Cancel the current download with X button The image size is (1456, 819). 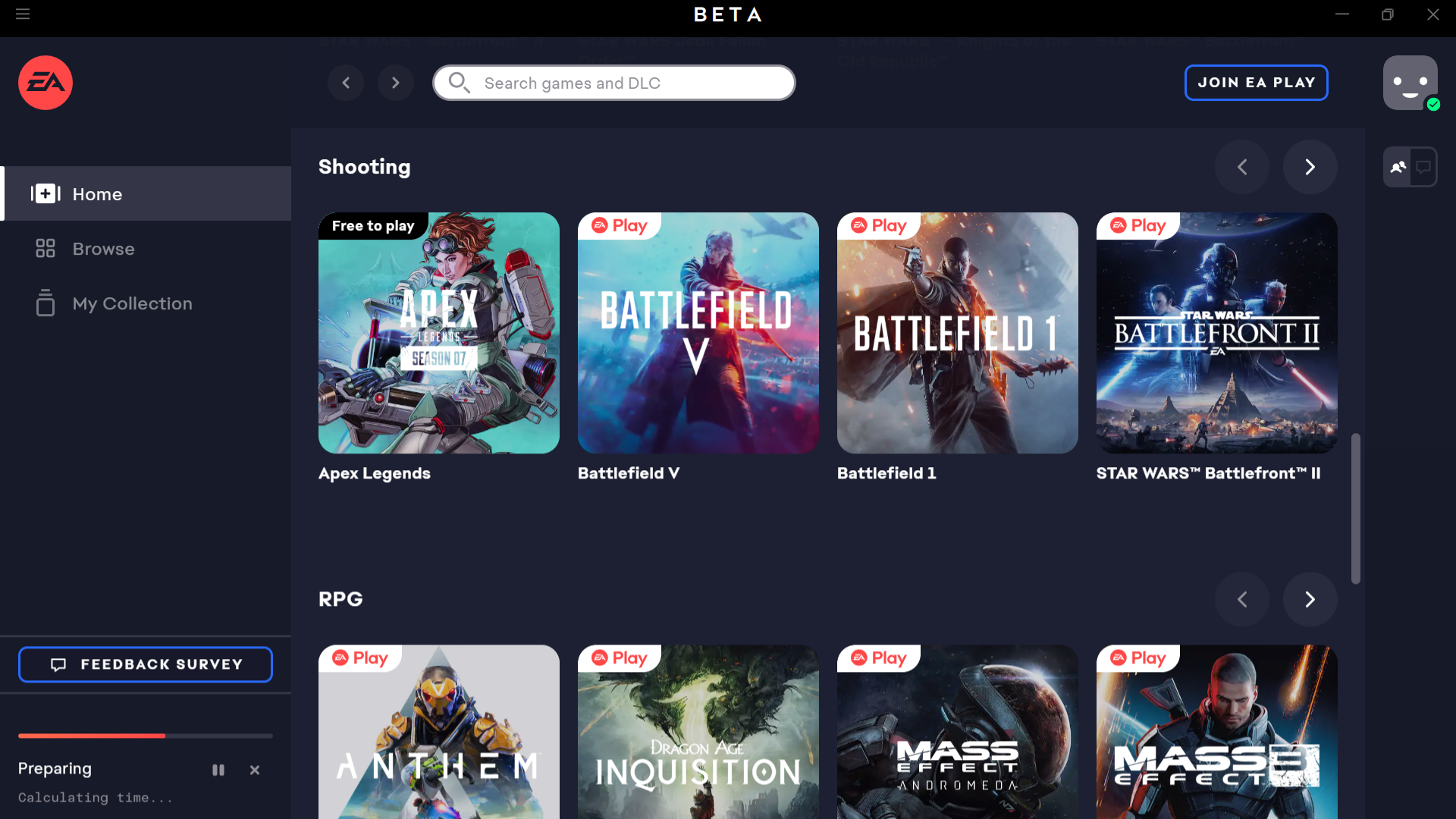(x=254, y=769)
